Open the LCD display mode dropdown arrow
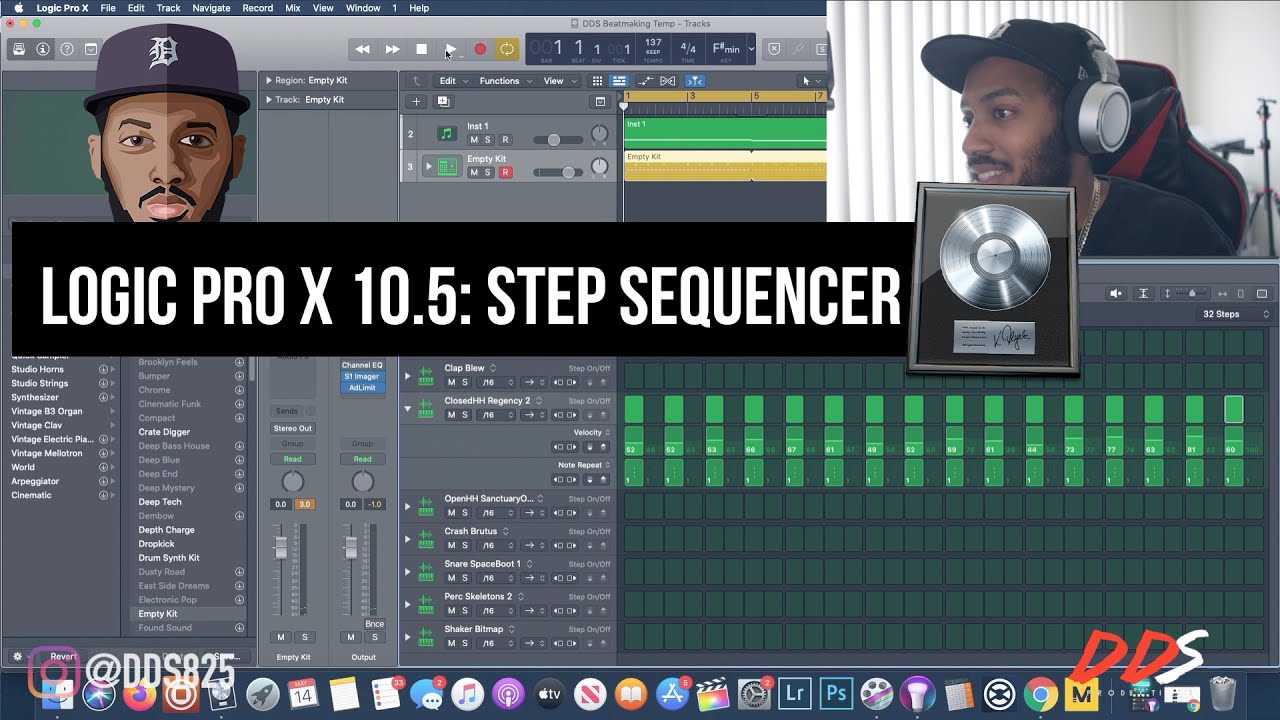 tap(751, 48)
